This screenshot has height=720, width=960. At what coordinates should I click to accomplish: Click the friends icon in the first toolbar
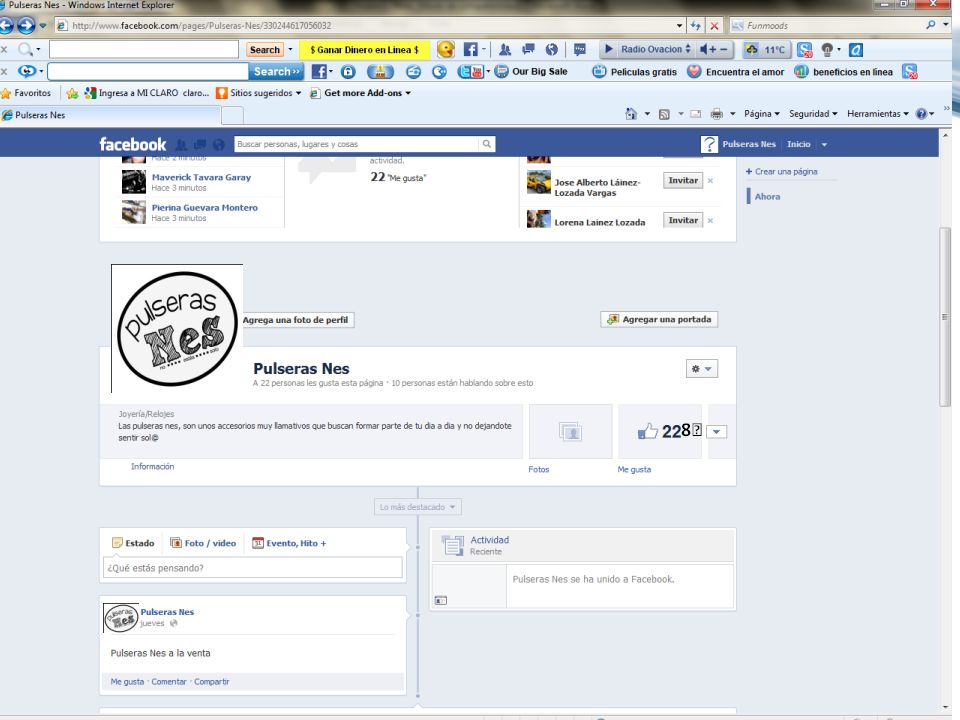click(x=505, y=50)
